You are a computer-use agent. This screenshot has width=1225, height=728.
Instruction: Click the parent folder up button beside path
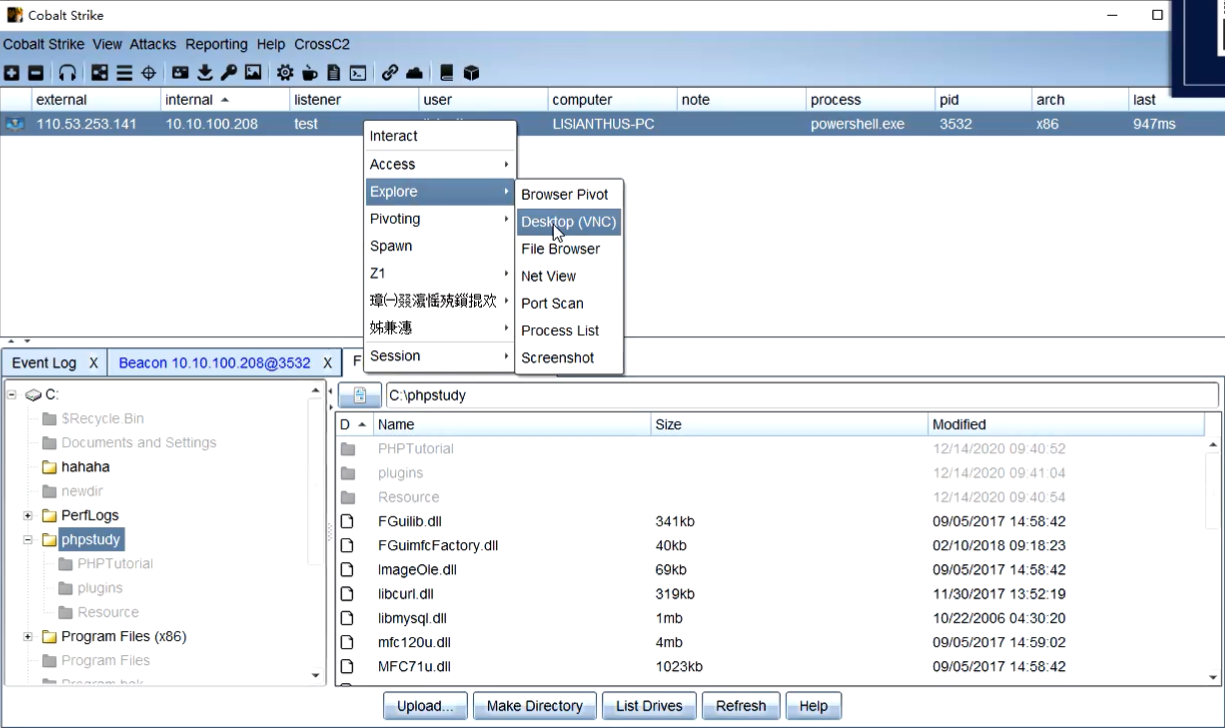pyautogui.click(x=359, y=395)
